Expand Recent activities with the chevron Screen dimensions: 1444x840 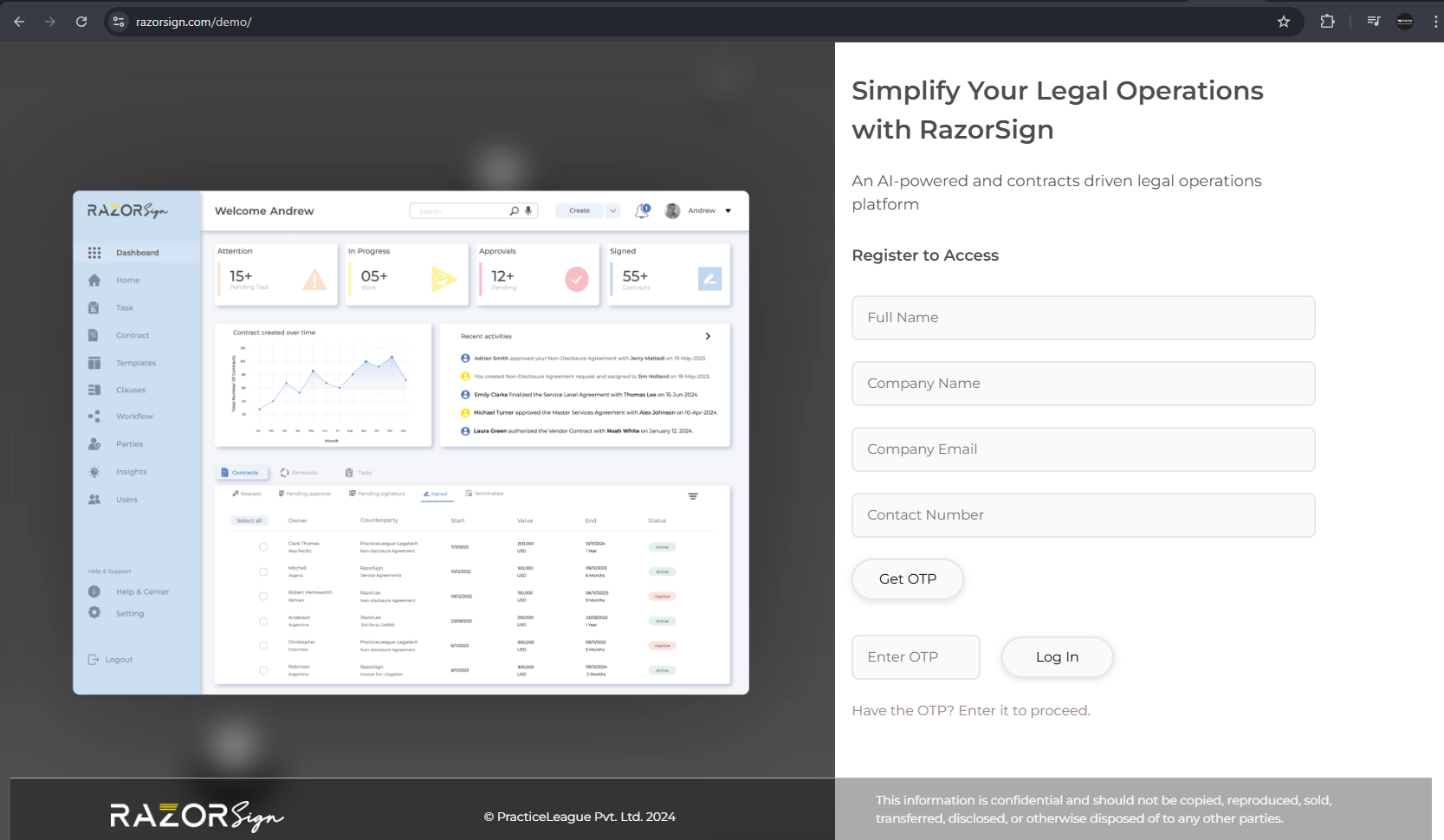[x=708, y=336]
